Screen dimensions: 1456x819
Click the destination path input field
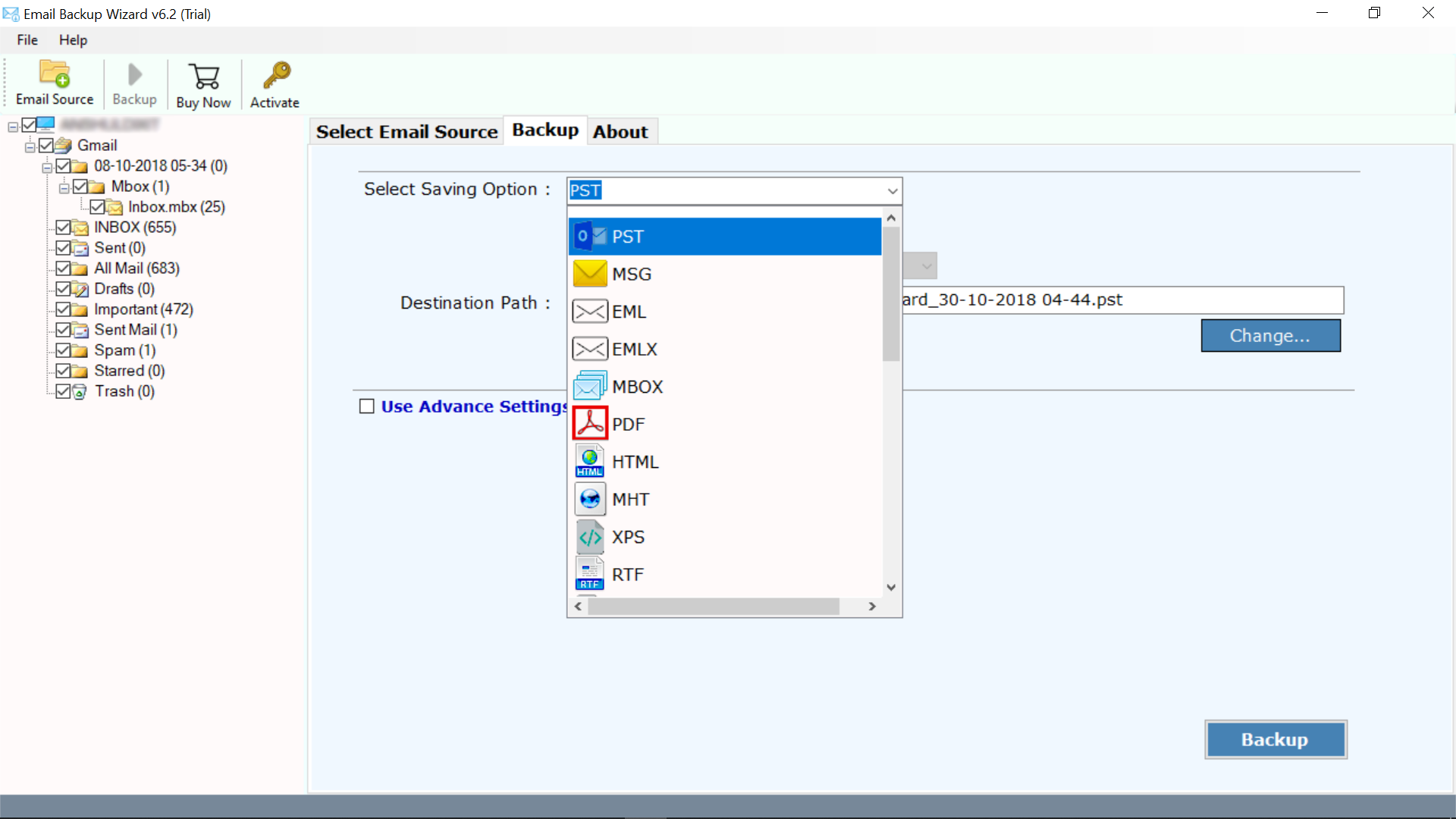point(1119,299)
